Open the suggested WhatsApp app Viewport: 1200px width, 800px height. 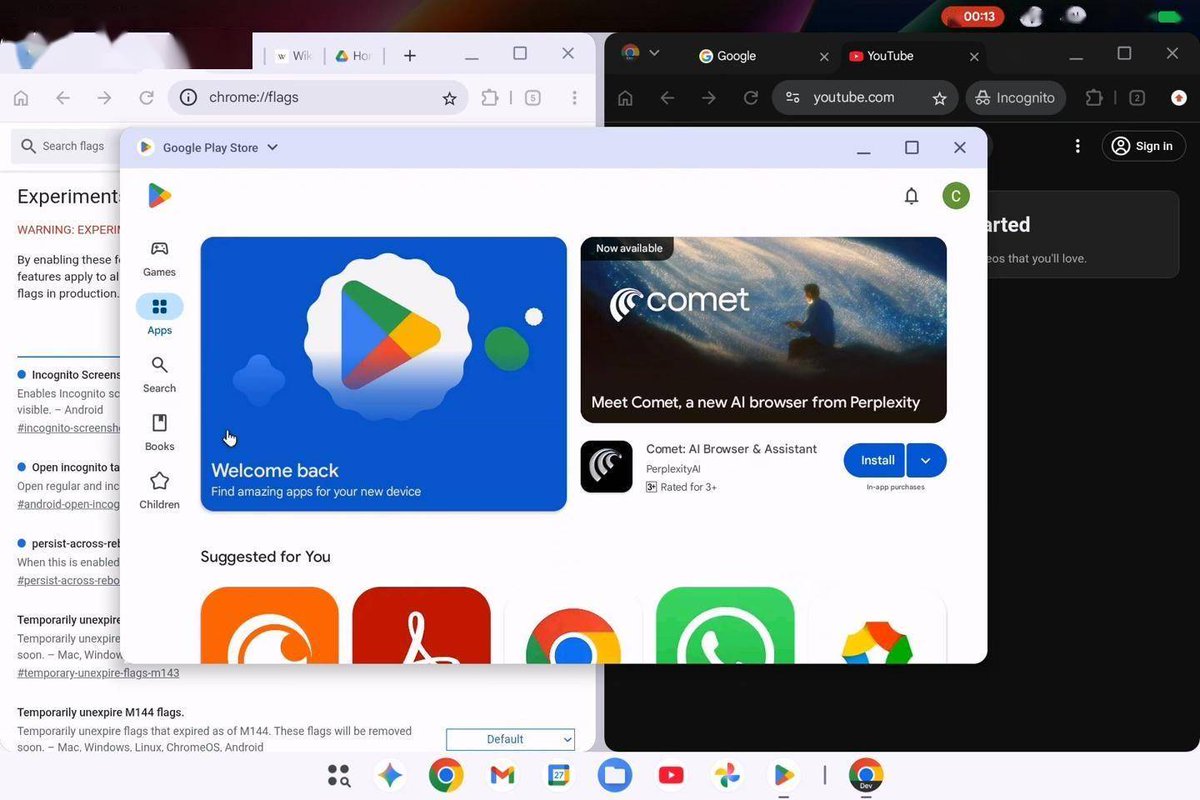[725, 625]
